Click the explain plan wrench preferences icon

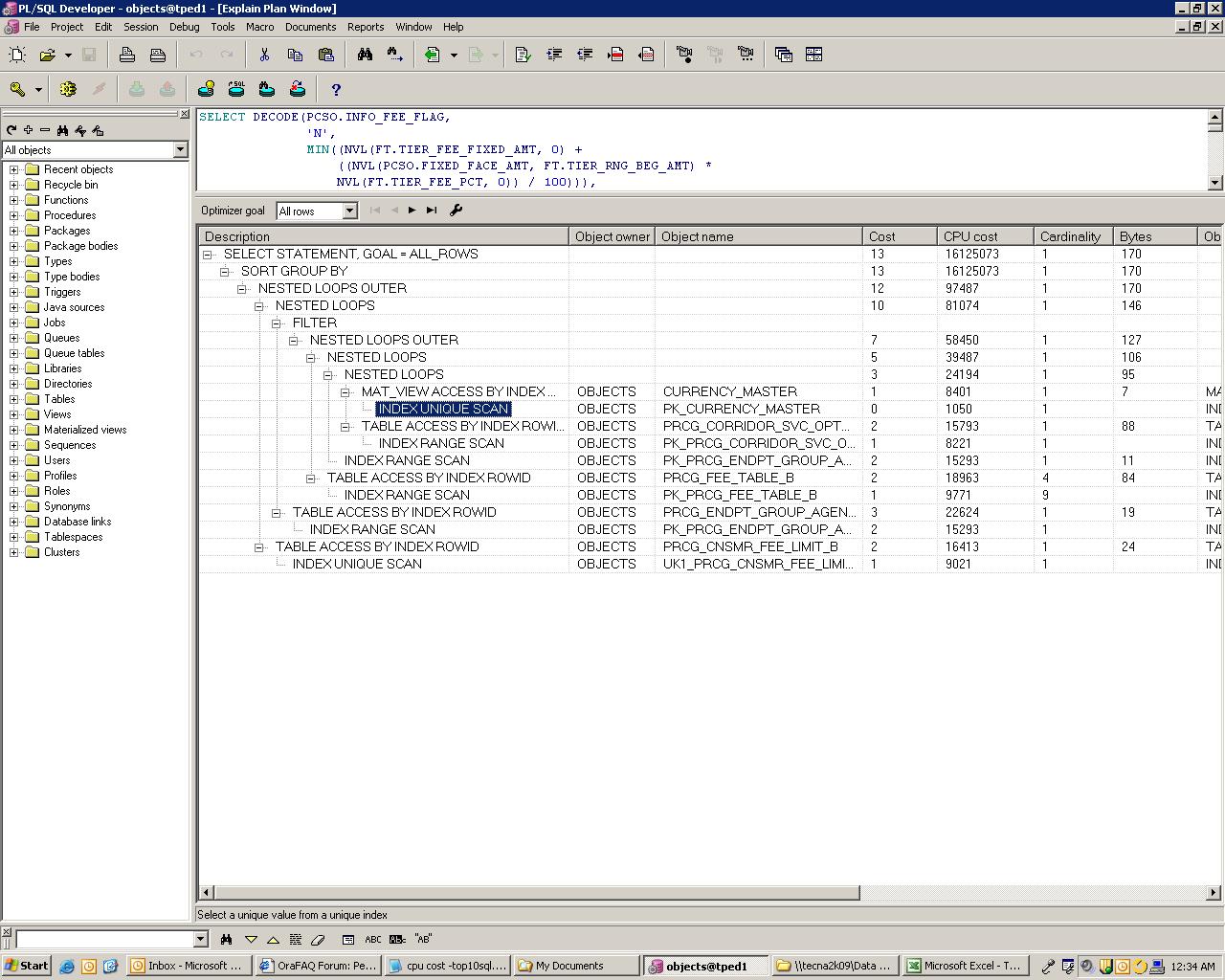(x=457, y=210)
